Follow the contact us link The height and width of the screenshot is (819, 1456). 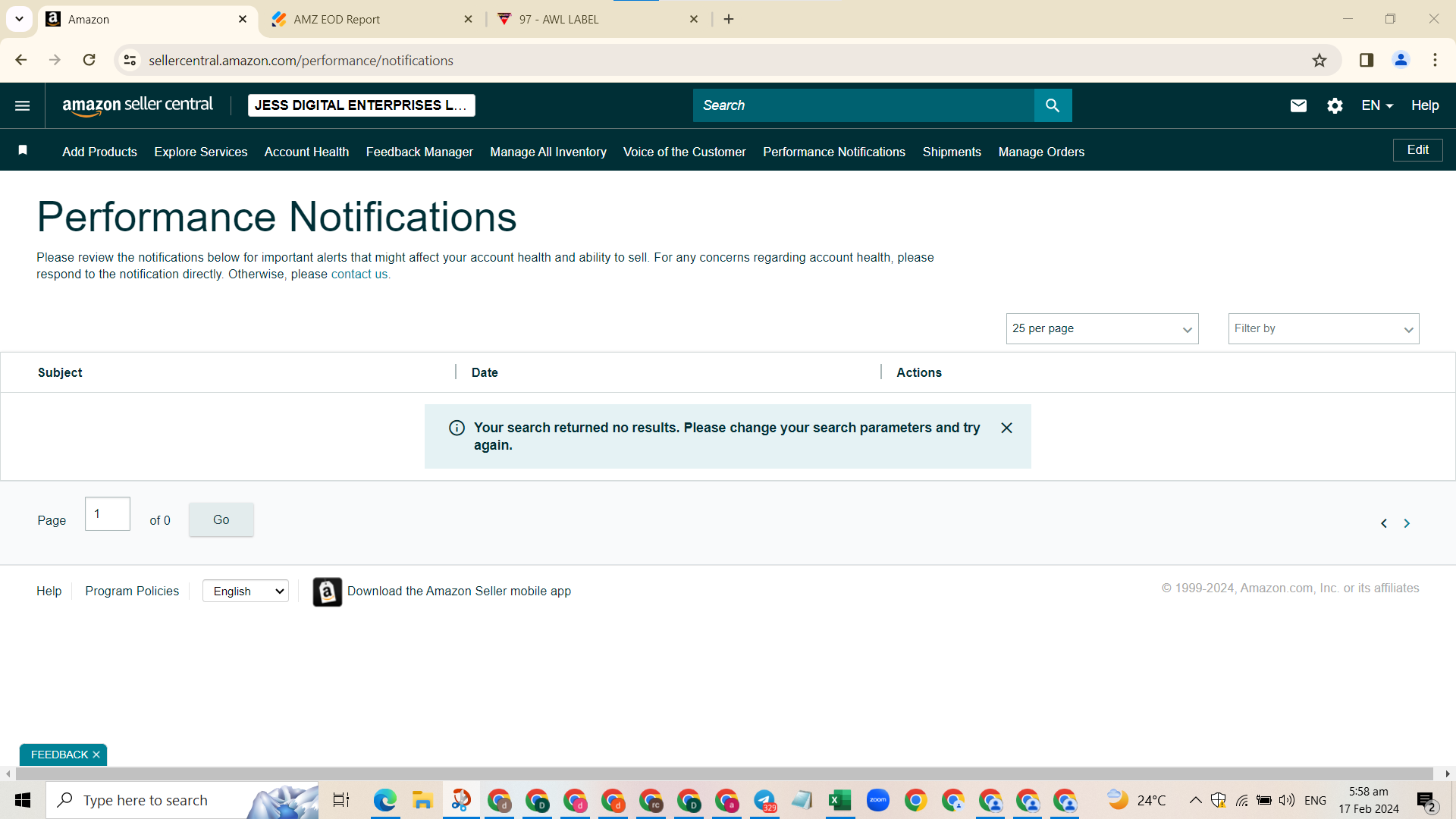click(359, 275)
